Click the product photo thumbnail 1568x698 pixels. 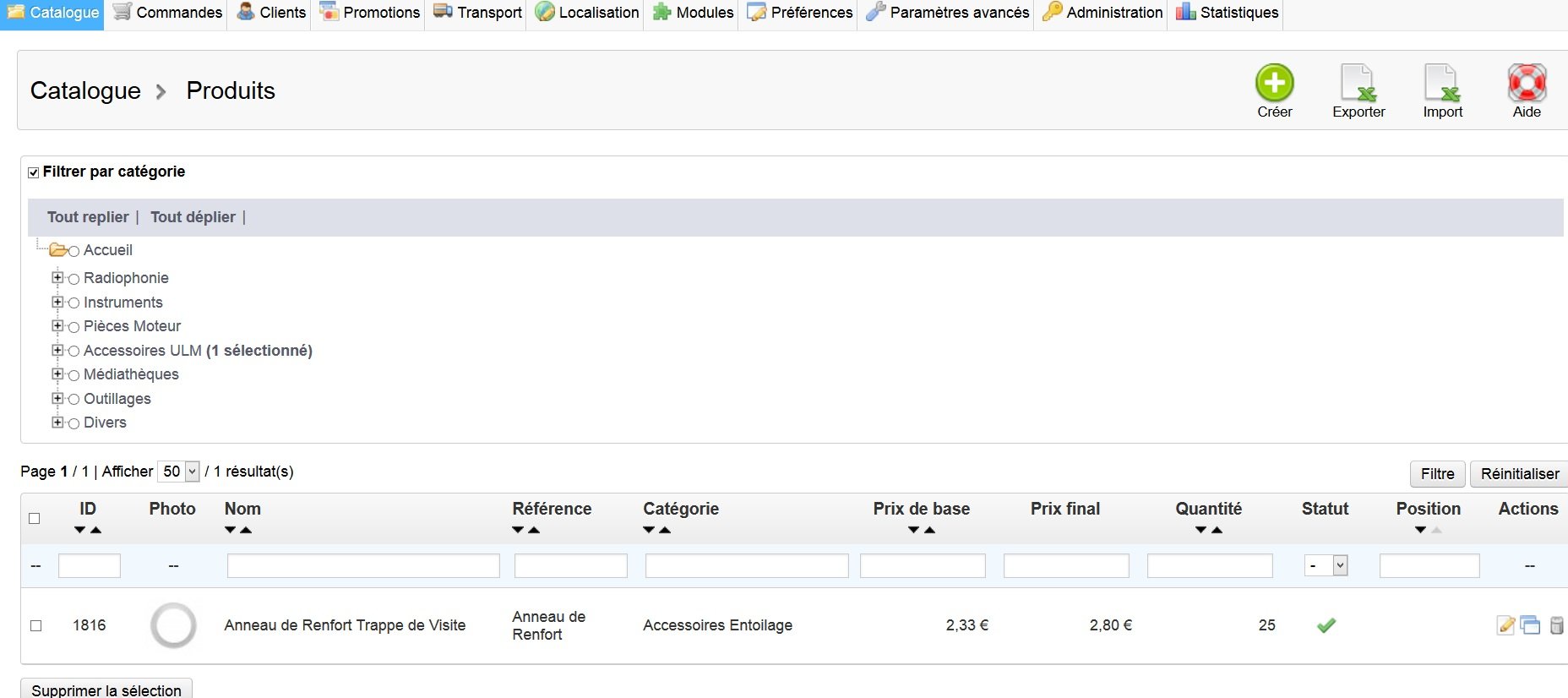[173, 625]
